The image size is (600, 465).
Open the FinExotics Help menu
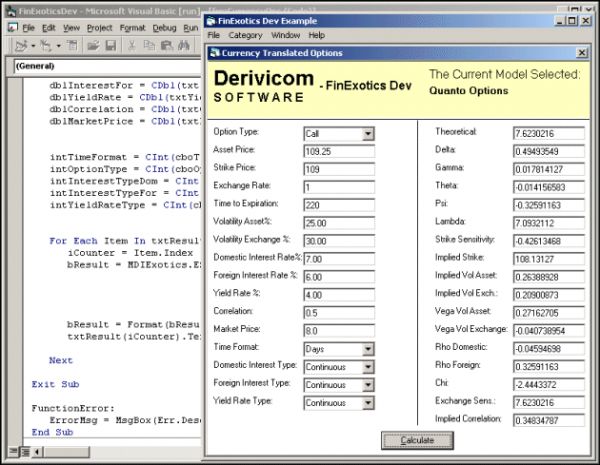[316, 35]
